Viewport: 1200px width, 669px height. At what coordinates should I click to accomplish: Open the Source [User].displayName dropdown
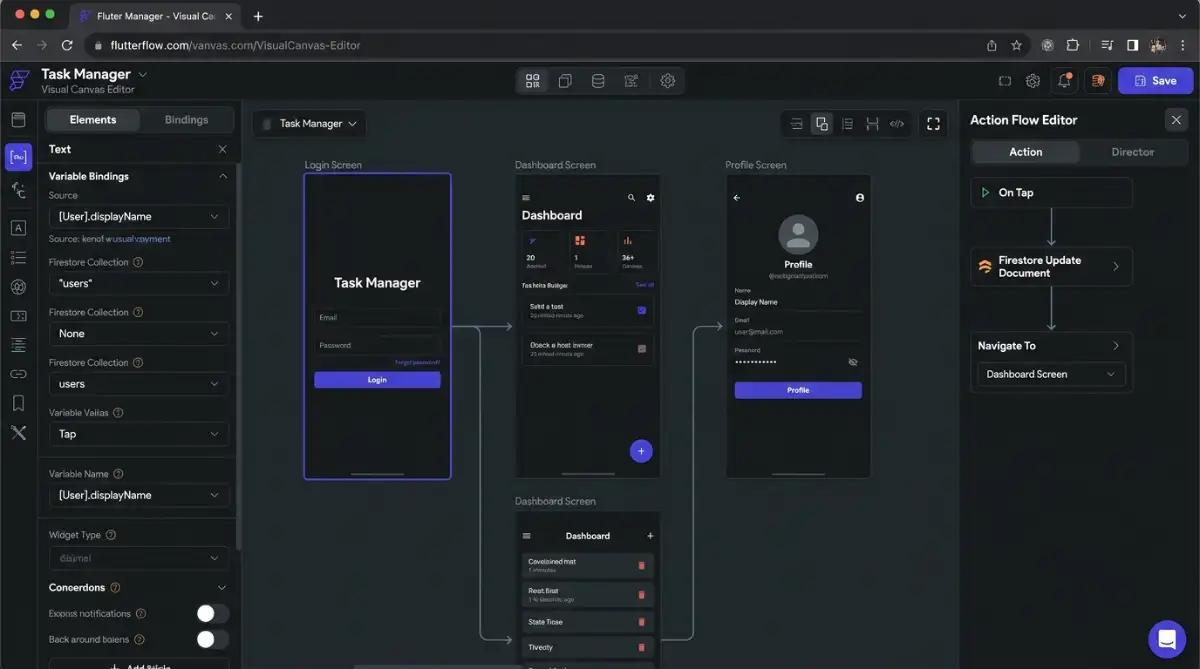click(138, 216)
